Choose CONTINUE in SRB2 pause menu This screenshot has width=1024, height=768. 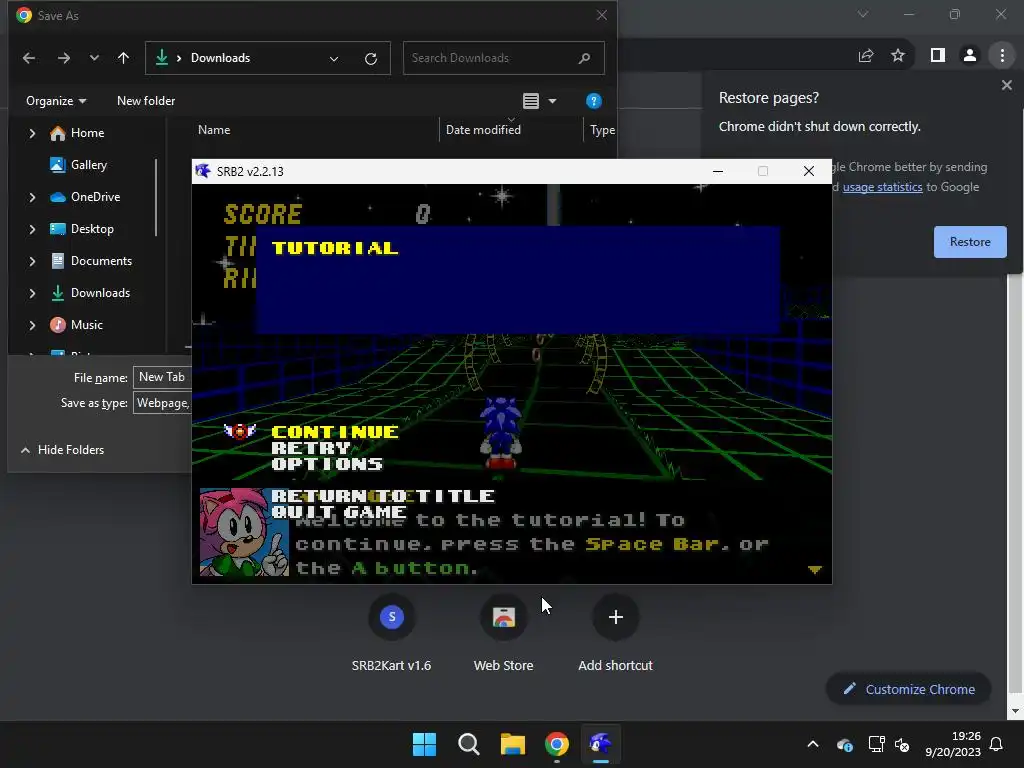click(334, 432)
